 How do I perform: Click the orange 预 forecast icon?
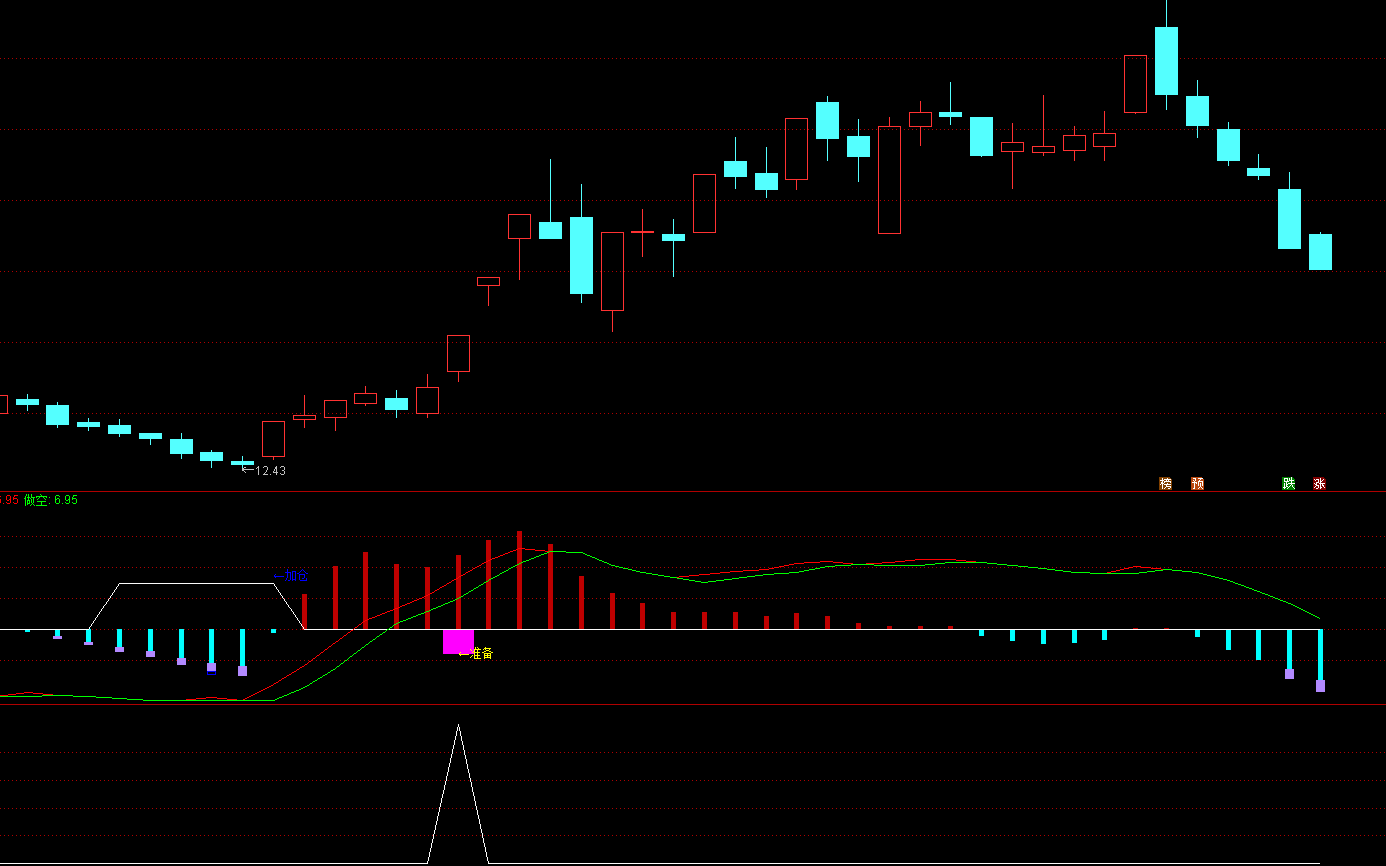click(1197, 483)
